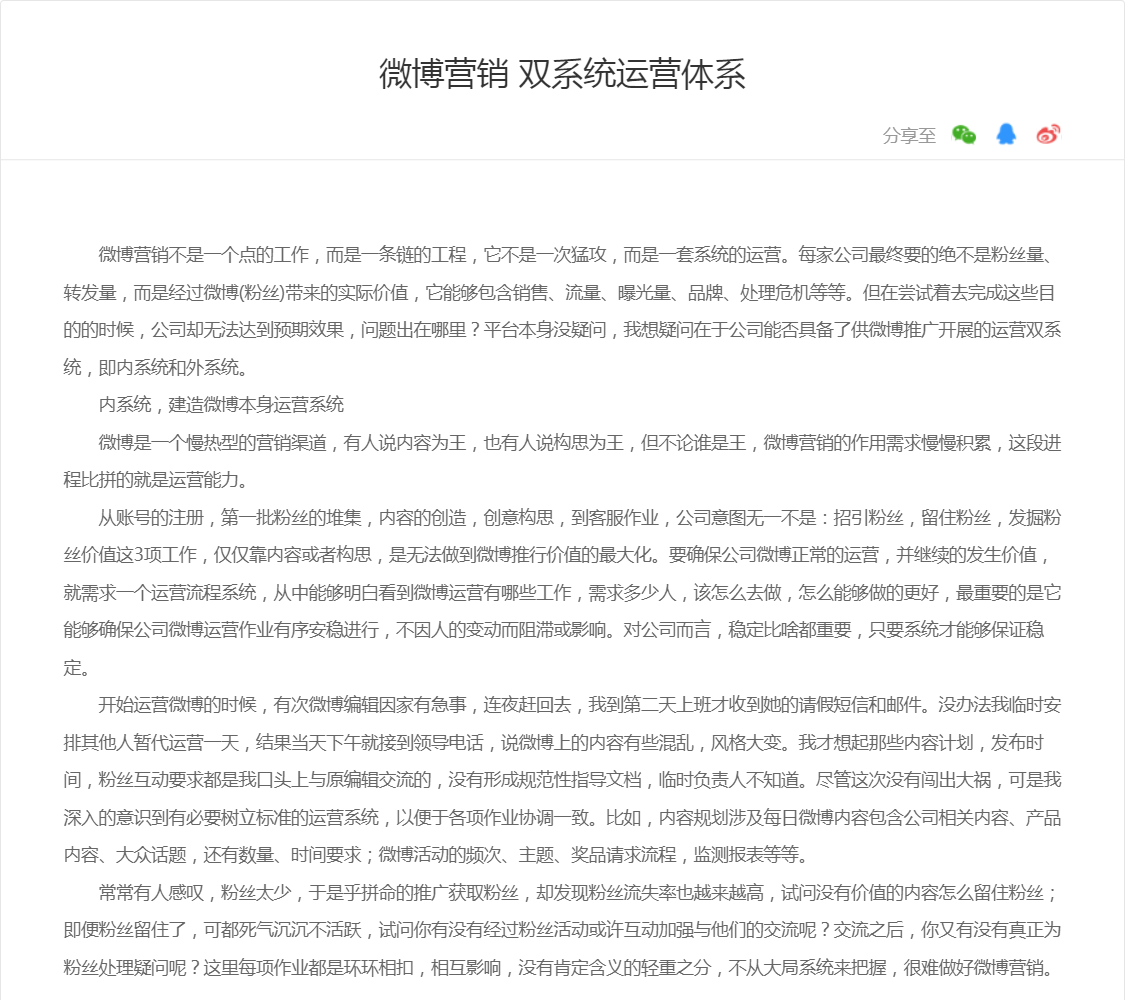This screenshot has height=1000, width=1125.
Task: Click the line beginning 排其他人暂代运营一天
Action: tap(562, 743)
